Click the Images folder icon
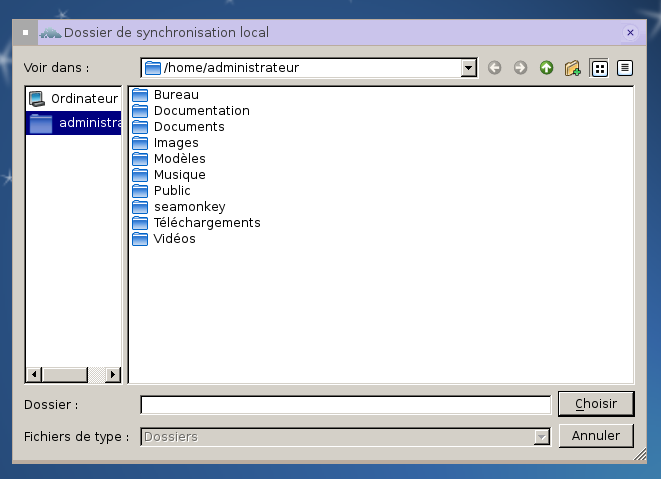This screenshot has height=479, width=661. (x=140, y=143)
